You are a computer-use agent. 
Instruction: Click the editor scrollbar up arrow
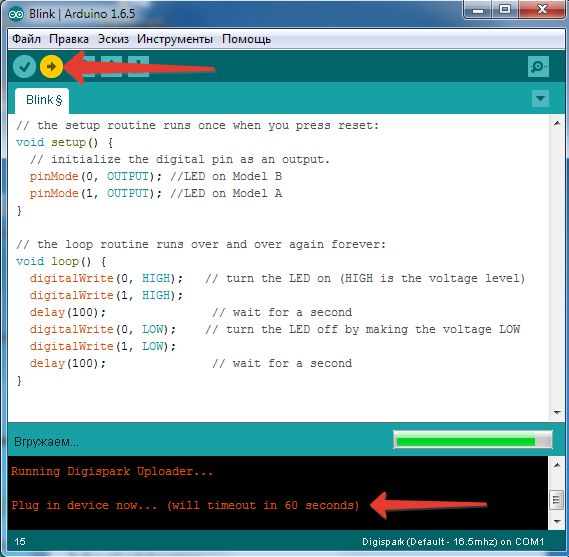tap(557, 123)
